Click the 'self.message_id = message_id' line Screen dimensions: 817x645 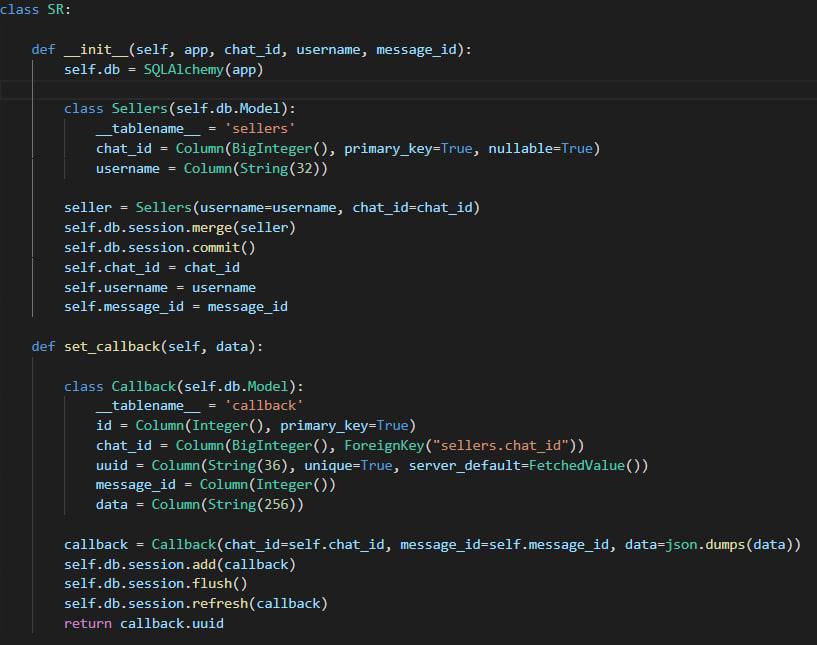click(176, 306)
